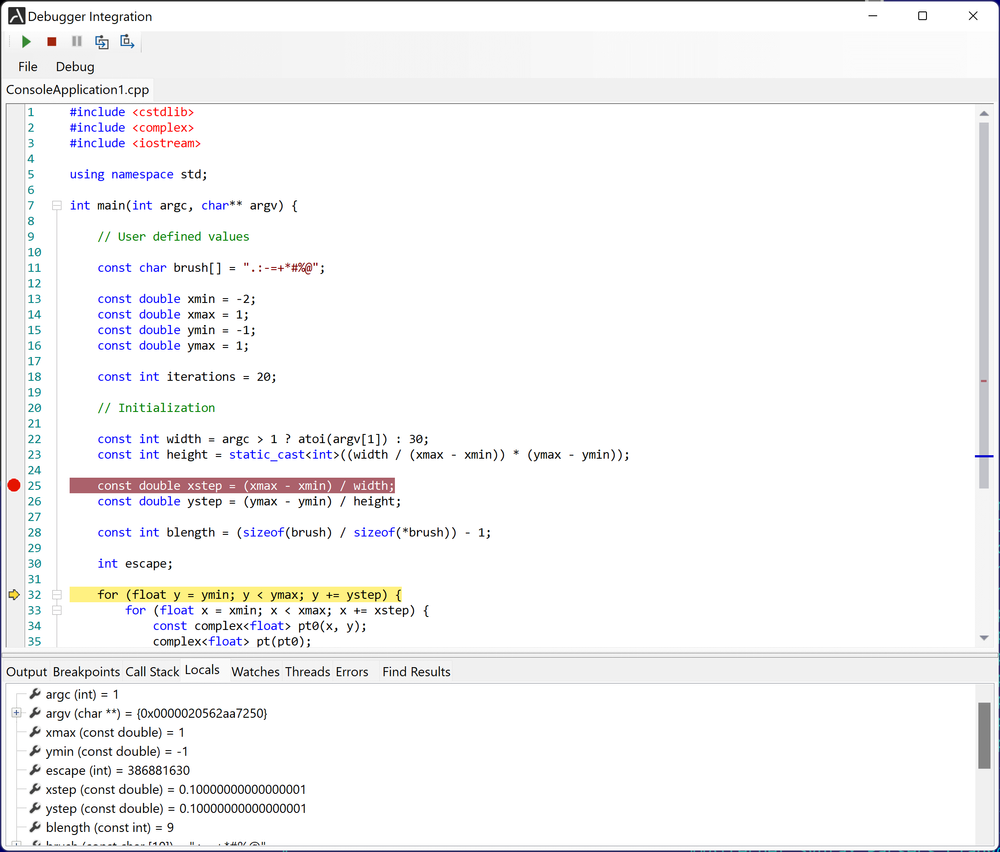Click the wrench icon beside blength
Image resolution: width=1000 pixels, height=852 pixels.
point(35,826)
